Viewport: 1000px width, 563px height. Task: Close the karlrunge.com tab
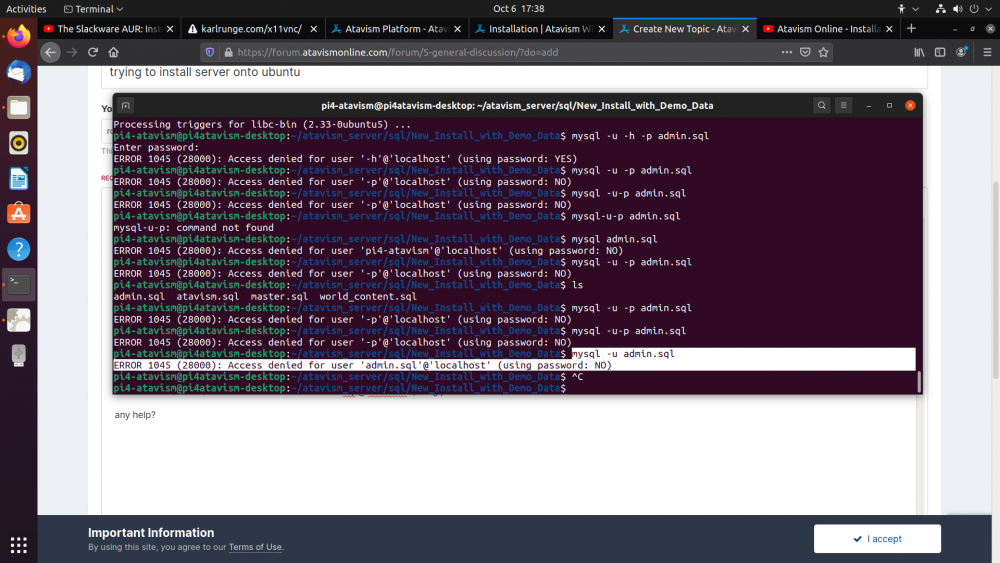click(314, 29)
